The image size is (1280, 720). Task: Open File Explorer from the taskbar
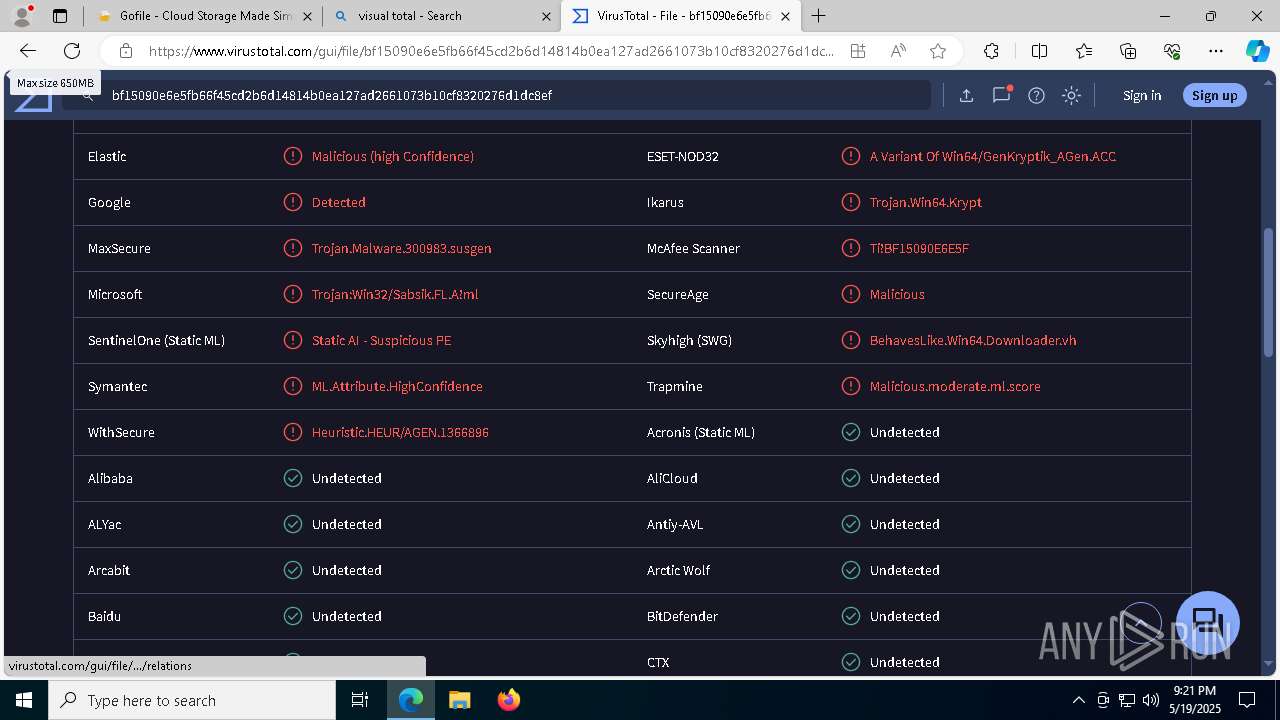click(x=459, y=700)
